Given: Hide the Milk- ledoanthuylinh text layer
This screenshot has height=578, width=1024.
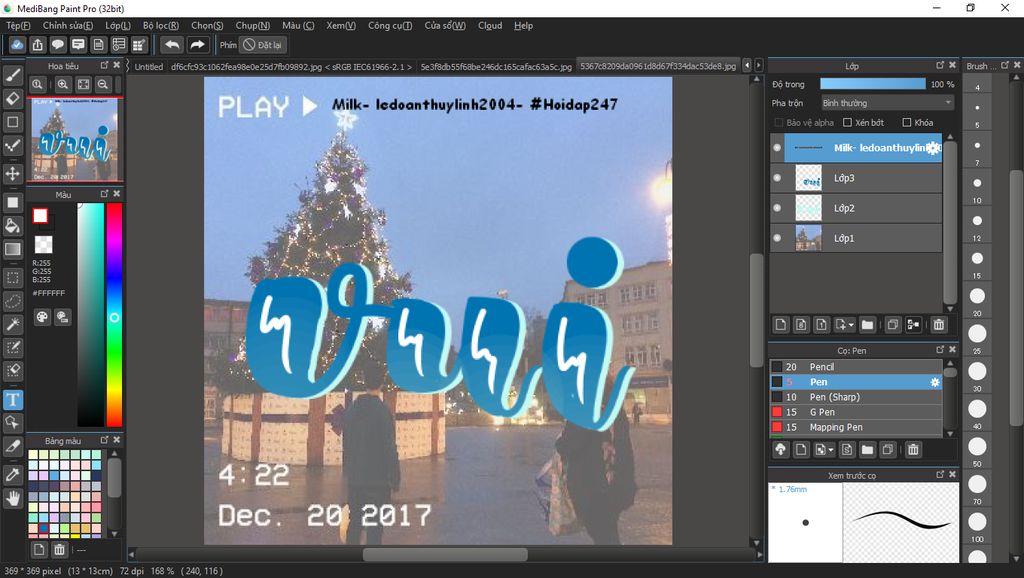Looking at the screenshot, I should [x=777, y=148].
